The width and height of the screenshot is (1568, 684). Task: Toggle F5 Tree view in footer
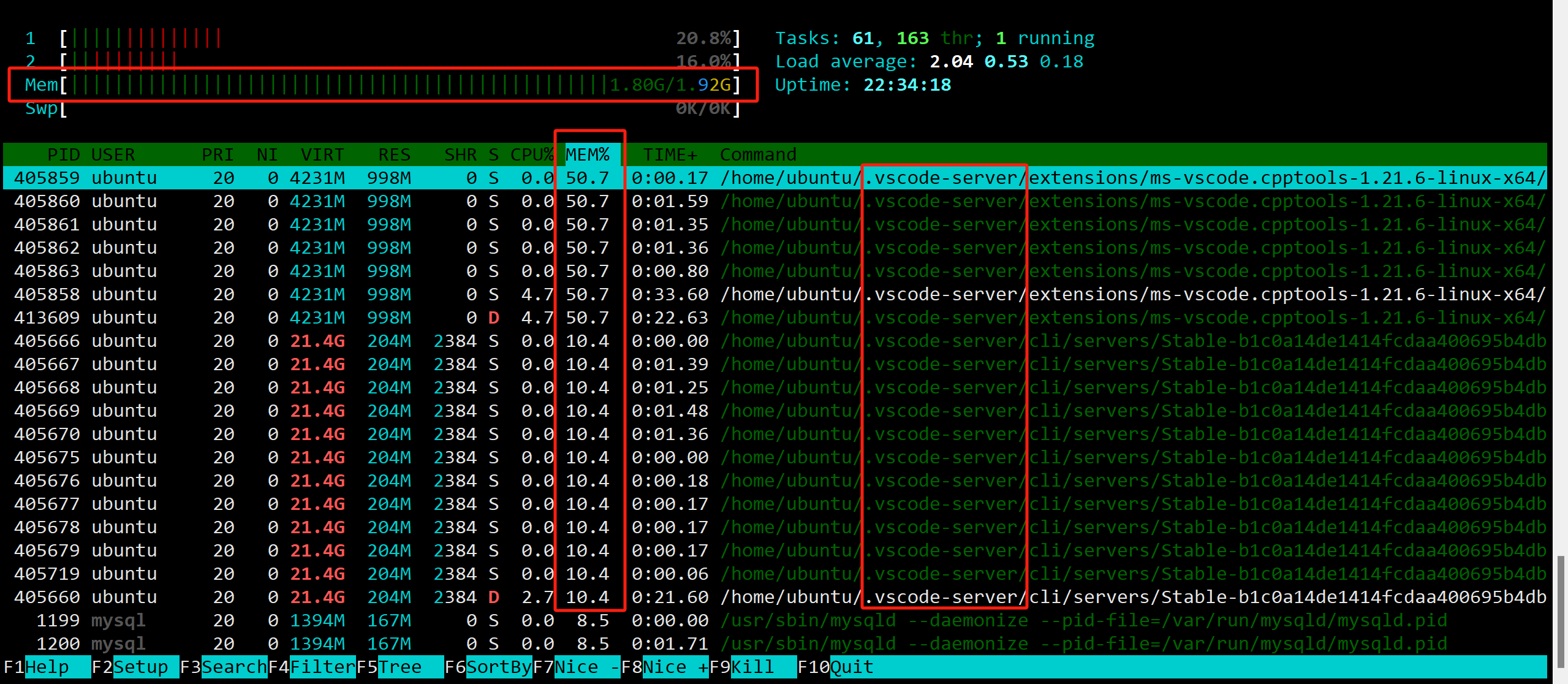pyautogui.click(x=400, y=667)
